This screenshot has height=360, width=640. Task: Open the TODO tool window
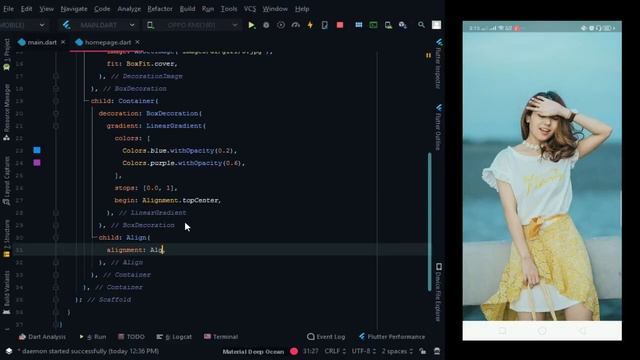(131, 337)
